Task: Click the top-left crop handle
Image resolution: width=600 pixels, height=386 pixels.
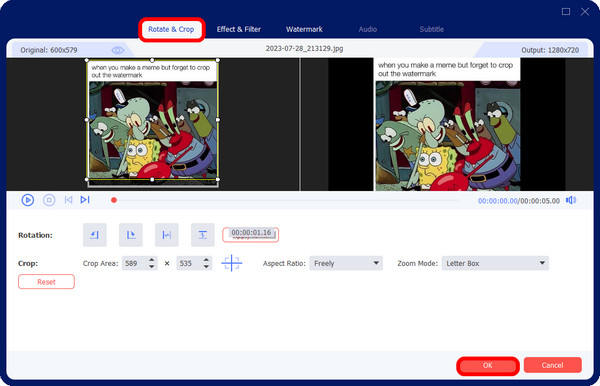Action: [x=87, y=60]
